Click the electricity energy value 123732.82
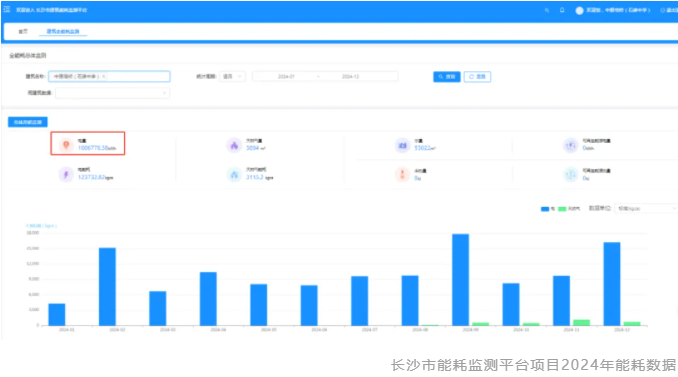 (x=92, y=177)
